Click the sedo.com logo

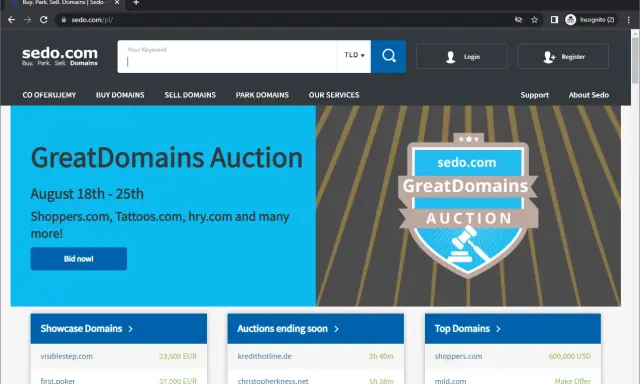(x=60, y=56)
